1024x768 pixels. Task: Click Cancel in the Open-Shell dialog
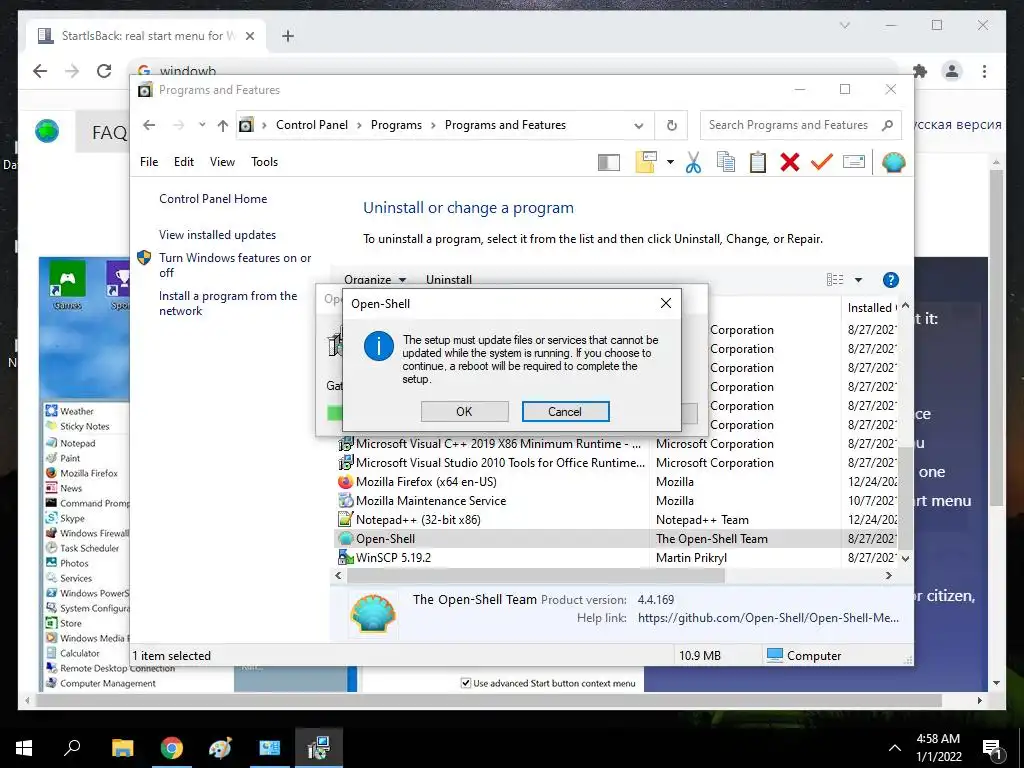point(565,411)
